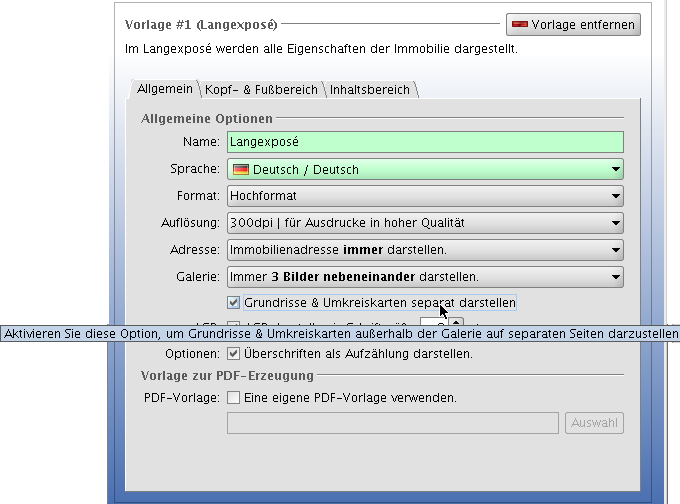Select the Allgemein tab
Viewport: 680px width, 504px height.
[164, 89]
